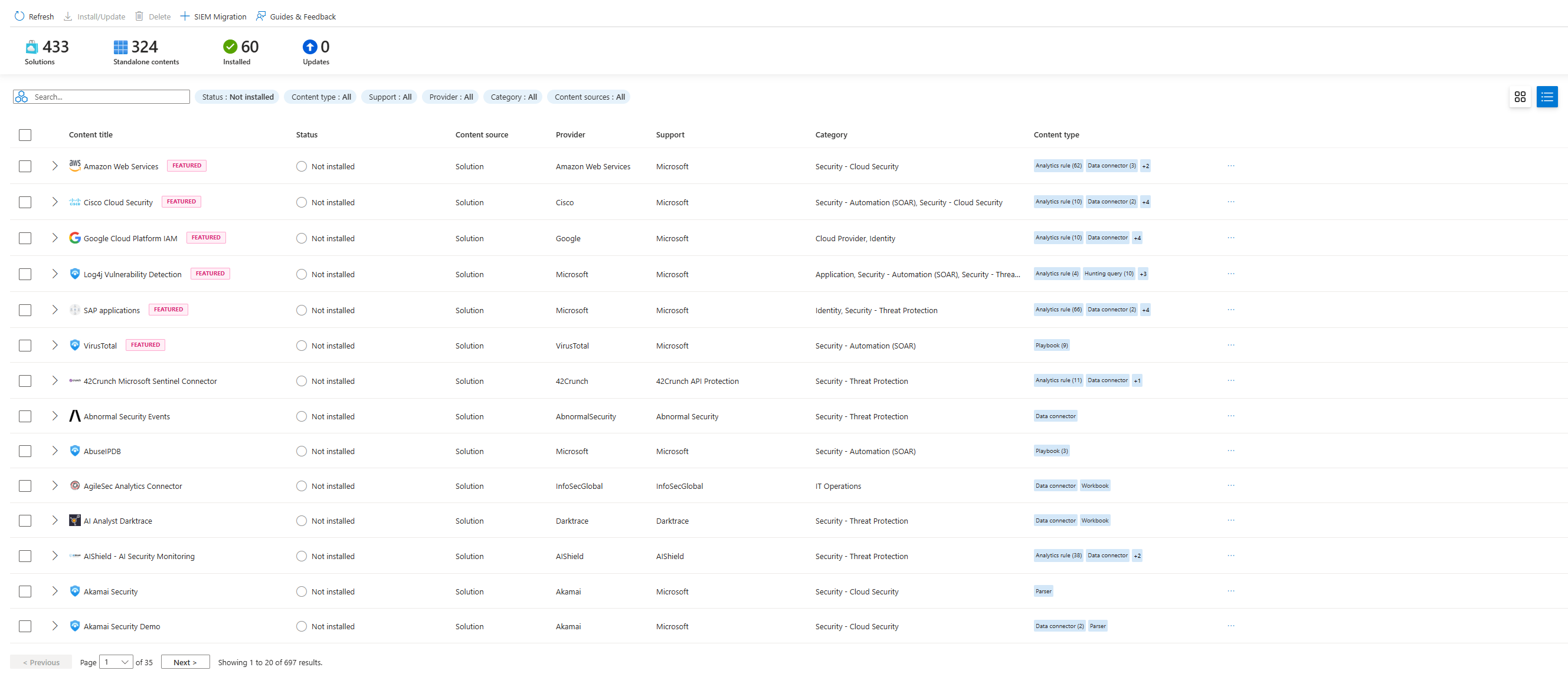This screenshot has width=1568, height=677.
Task: Tick the Cisco Cloud Security checkbox
Action: point(25,202)
